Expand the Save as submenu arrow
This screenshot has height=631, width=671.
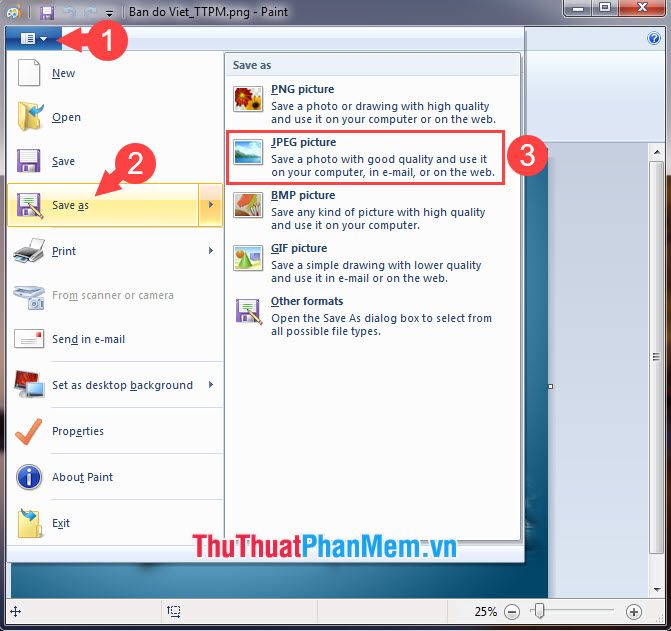[x=211, y=205]
